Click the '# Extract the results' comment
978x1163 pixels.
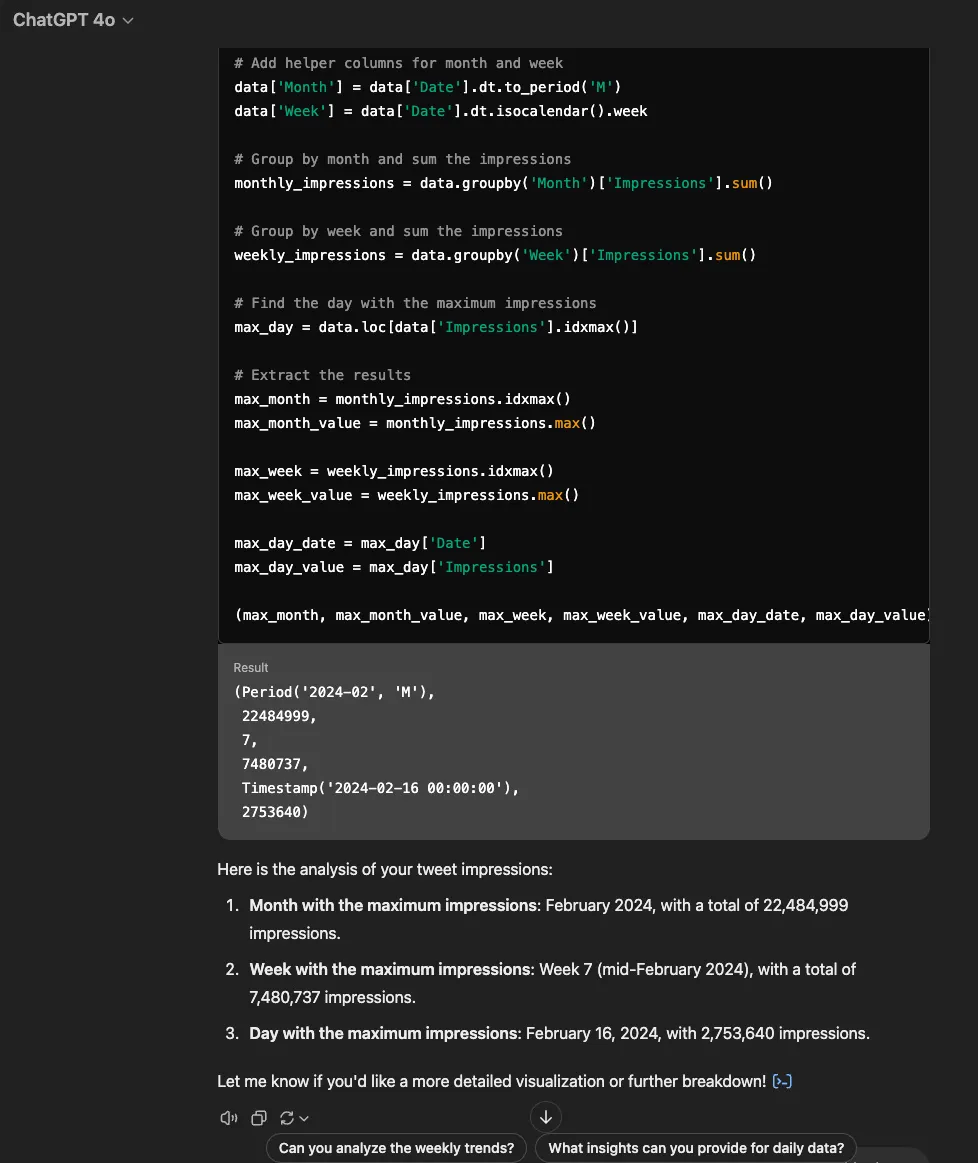(x=323, y=375)
